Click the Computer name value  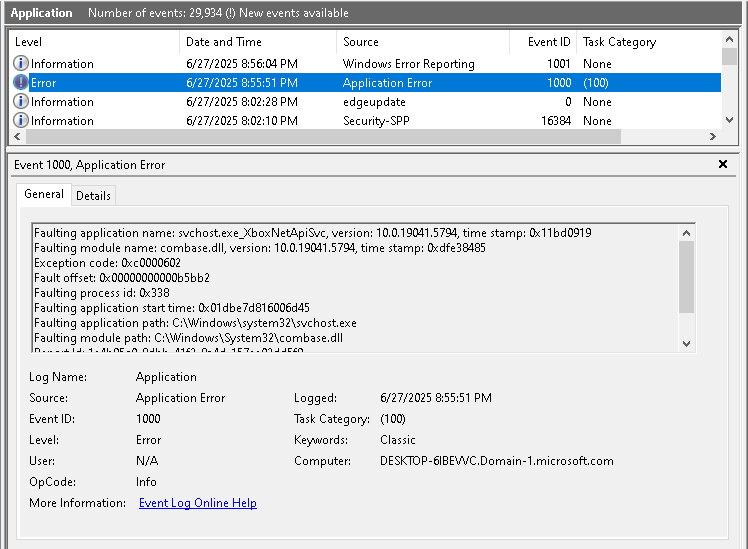coord(497,461)
